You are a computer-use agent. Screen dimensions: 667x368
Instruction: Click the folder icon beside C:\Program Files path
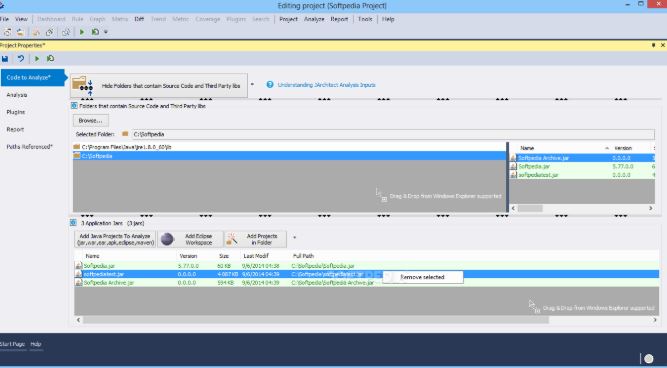(77, 147)
